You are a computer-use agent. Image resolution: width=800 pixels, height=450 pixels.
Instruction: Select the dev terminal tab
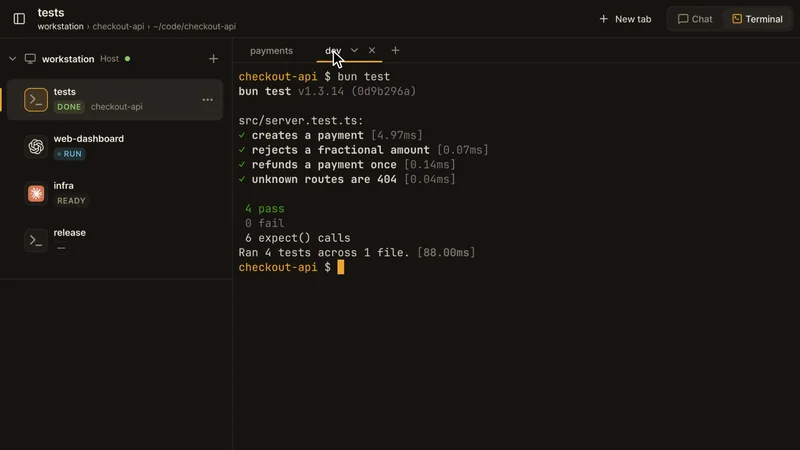tap(333, 51)
